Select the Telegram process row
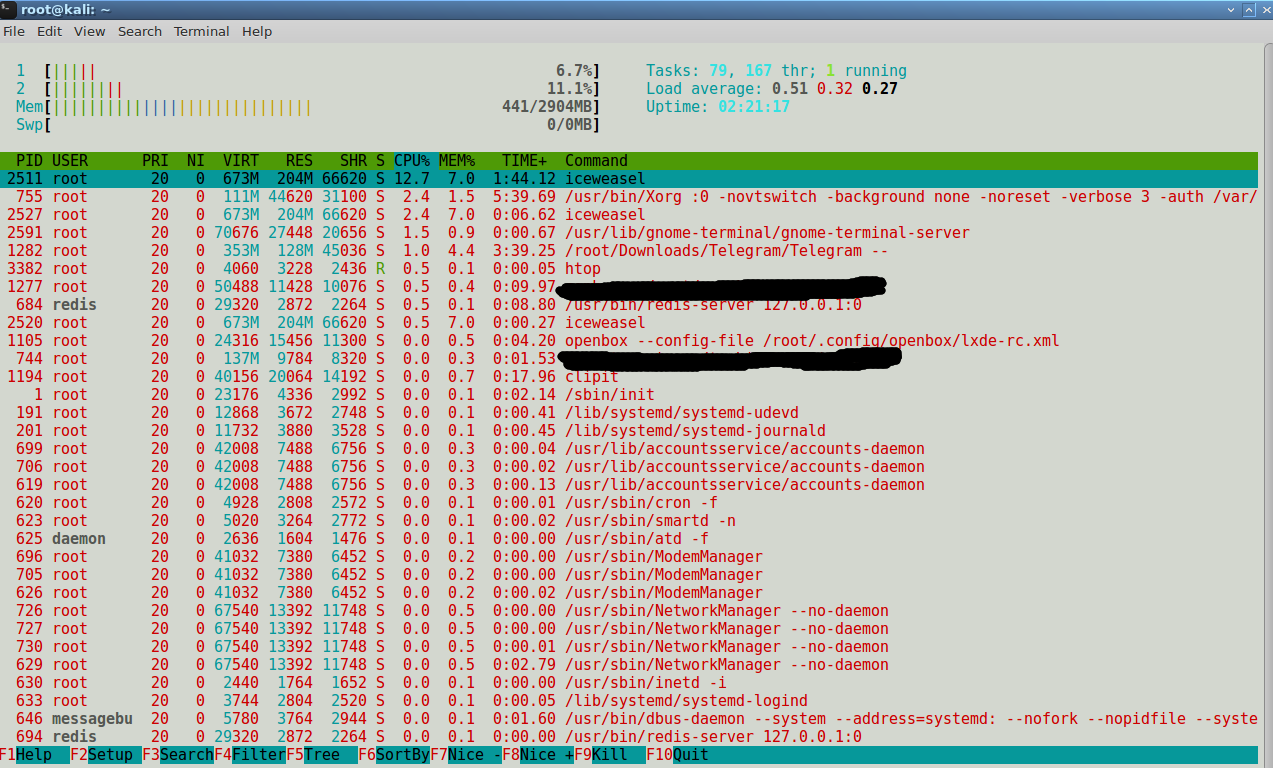Viewport: 1273px width, 768px height. point(640,251)
